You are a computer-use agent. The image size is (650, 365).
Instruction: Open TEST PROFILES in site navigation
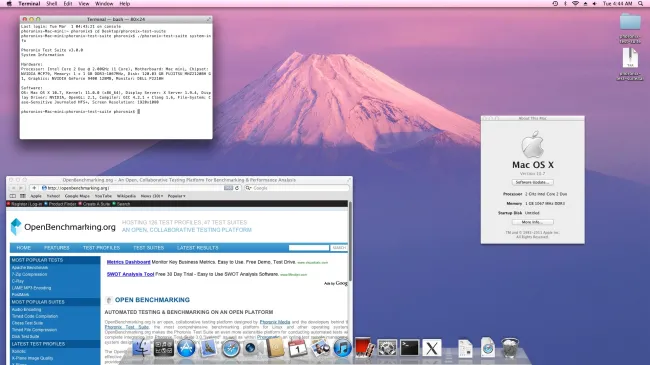(x=102, y=248)
